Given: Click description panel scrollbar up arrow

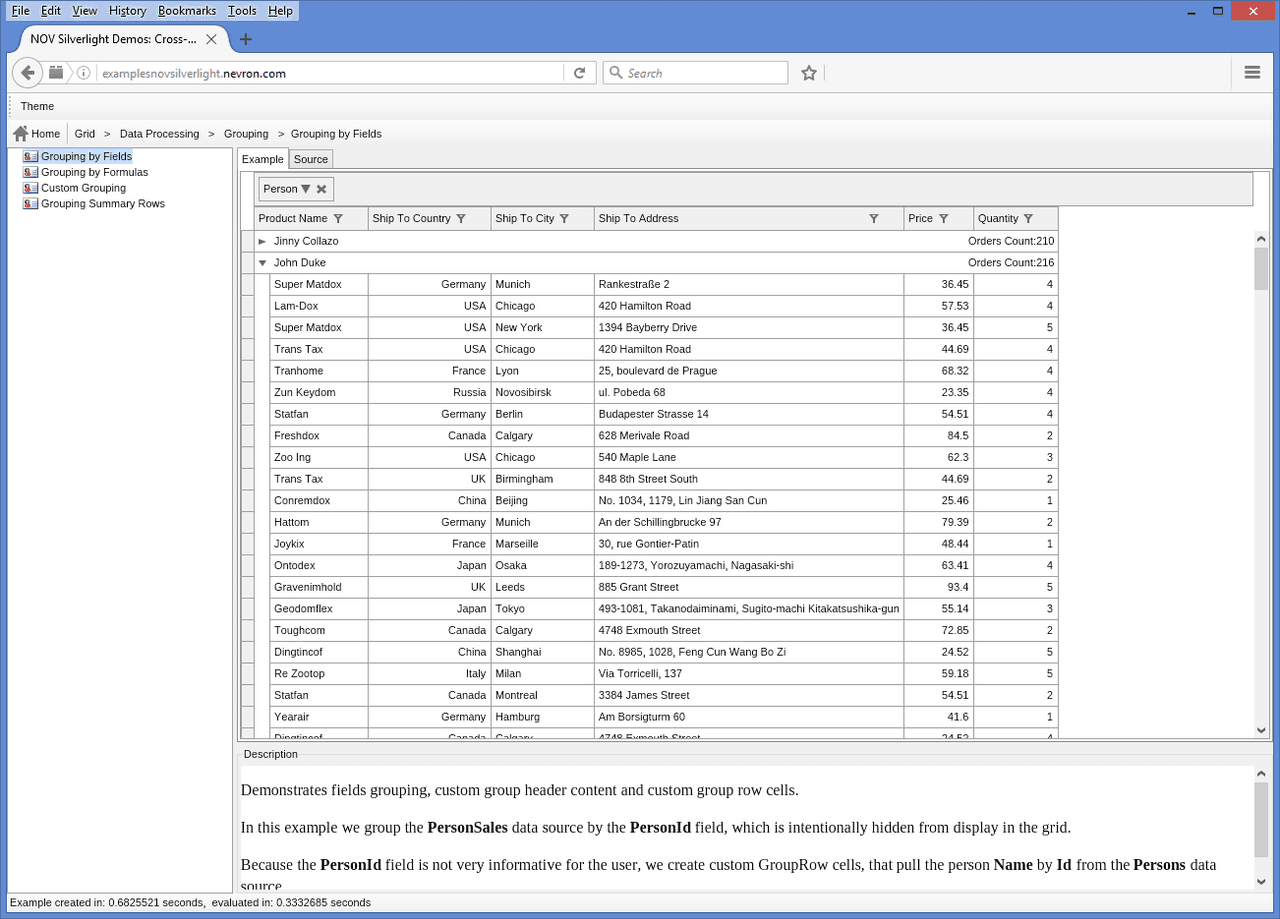Looking at the screenshot, I should click(x=1262, y=774).
